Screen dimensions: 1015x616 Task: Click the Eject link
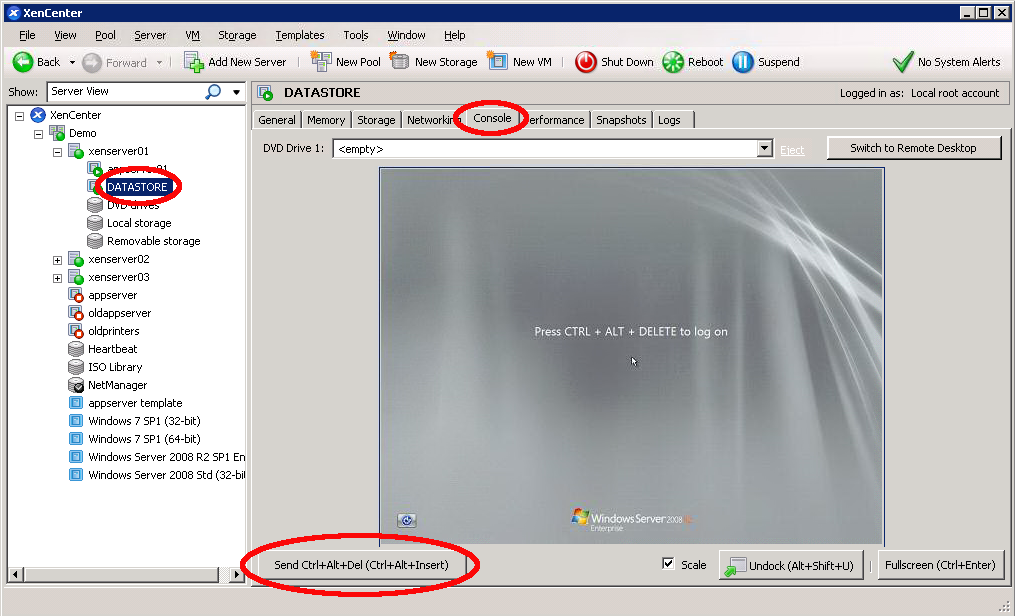coord(792,150)
